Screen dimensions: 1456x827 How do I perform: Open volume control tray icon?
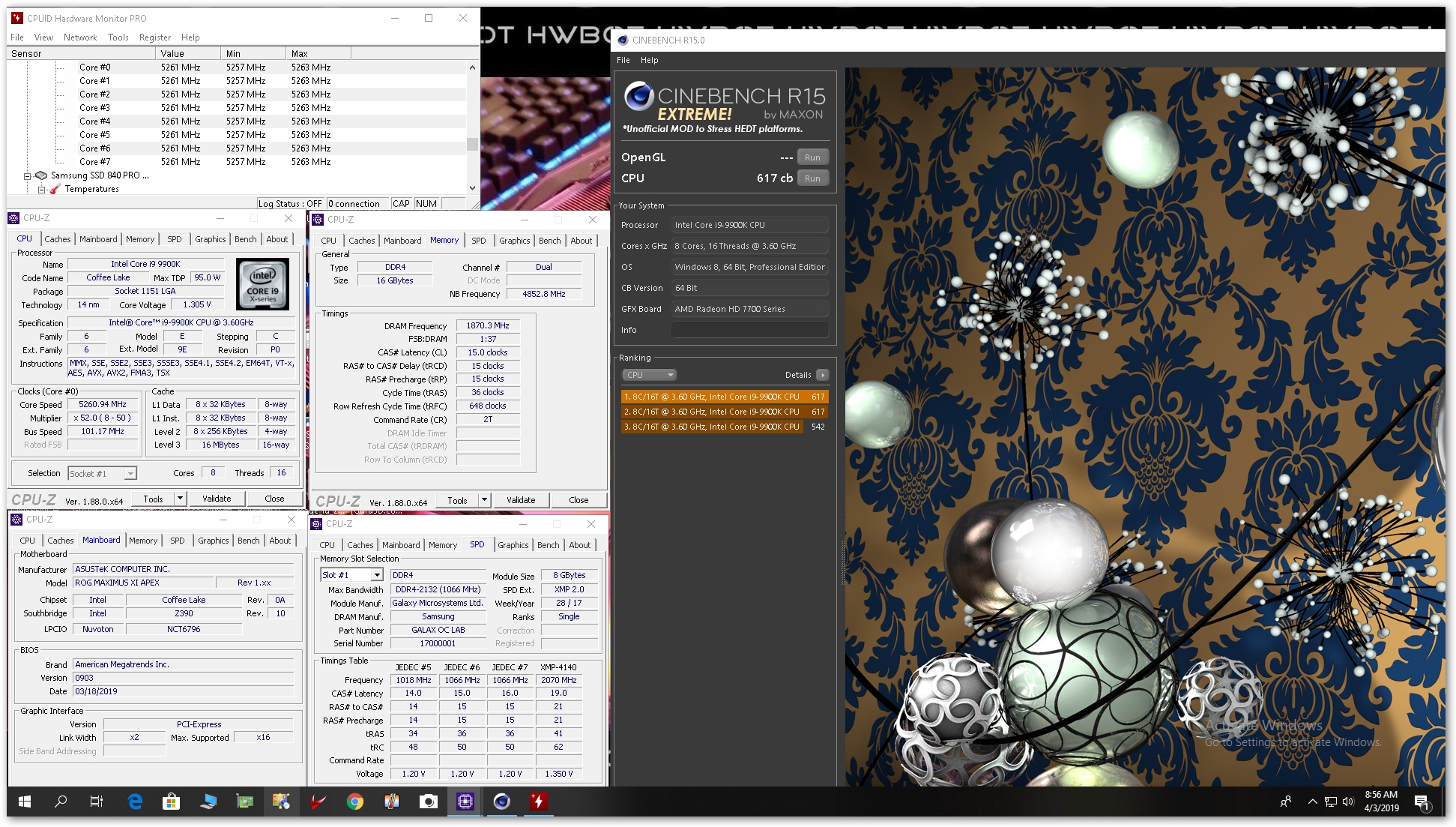coord(1348,802)
